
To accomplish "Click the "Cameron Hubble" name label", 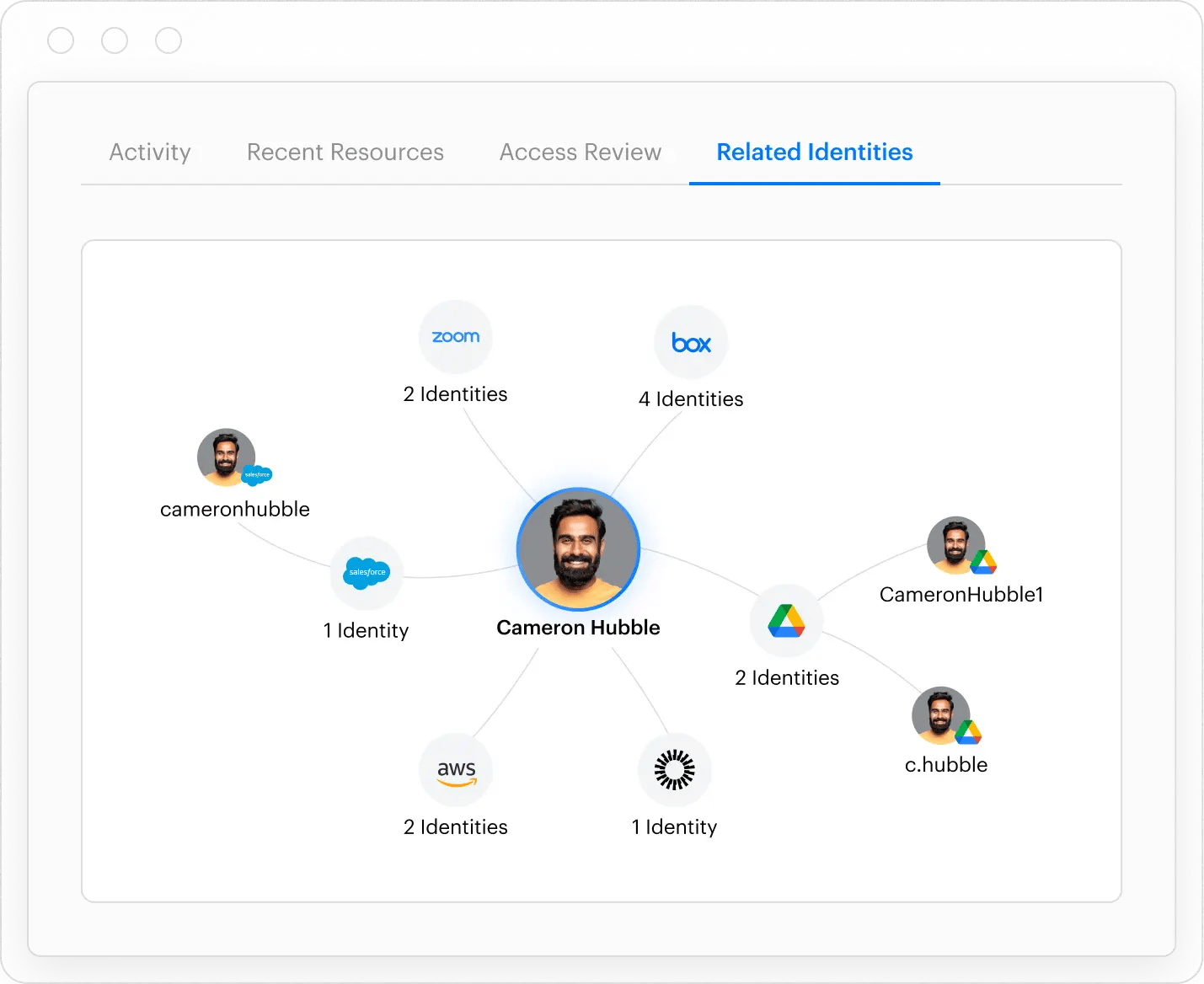I will pos(578,628).
